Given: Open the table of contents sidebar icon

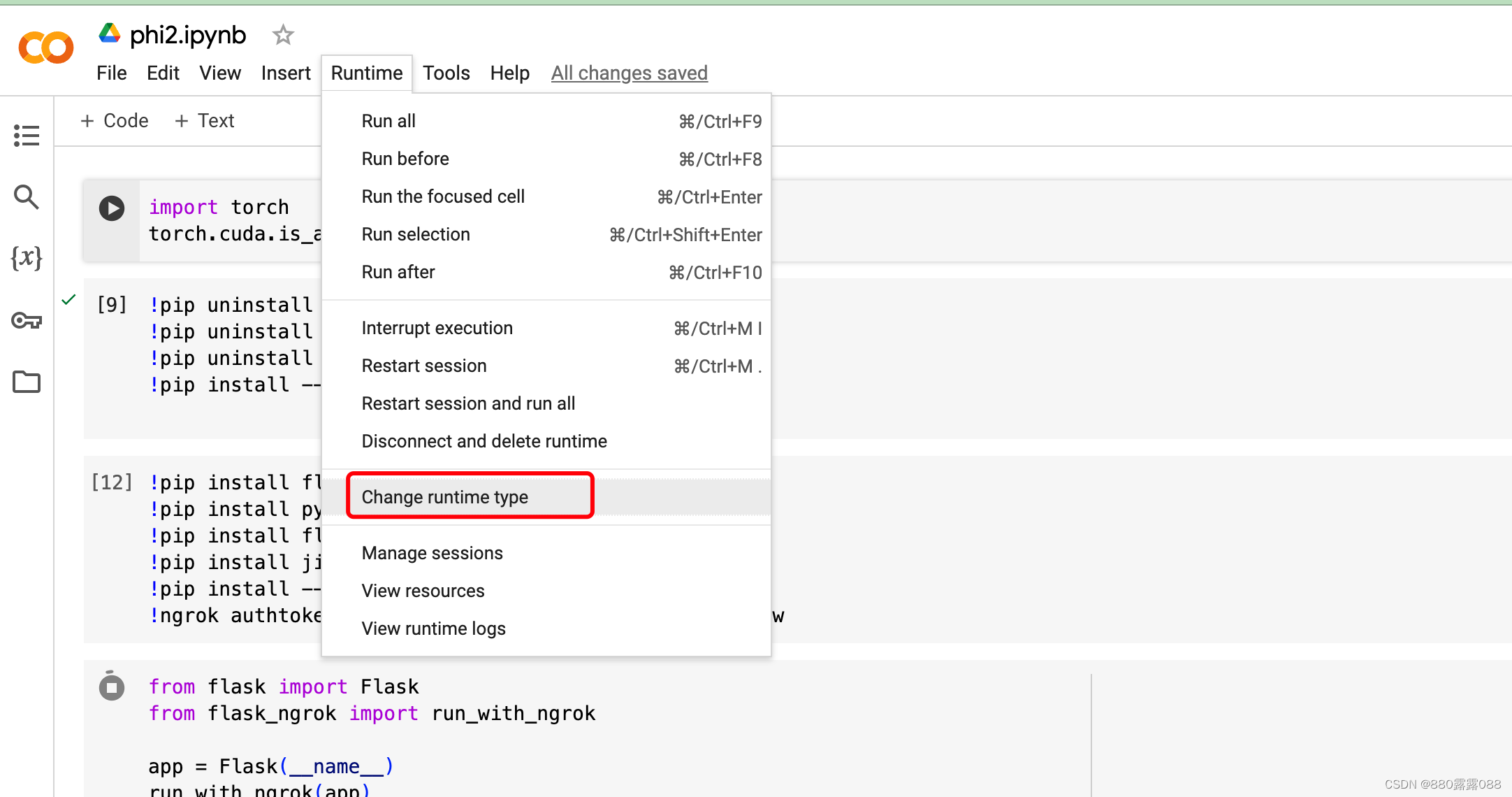Looking at the screenshot, I should [x=27, y=136].
